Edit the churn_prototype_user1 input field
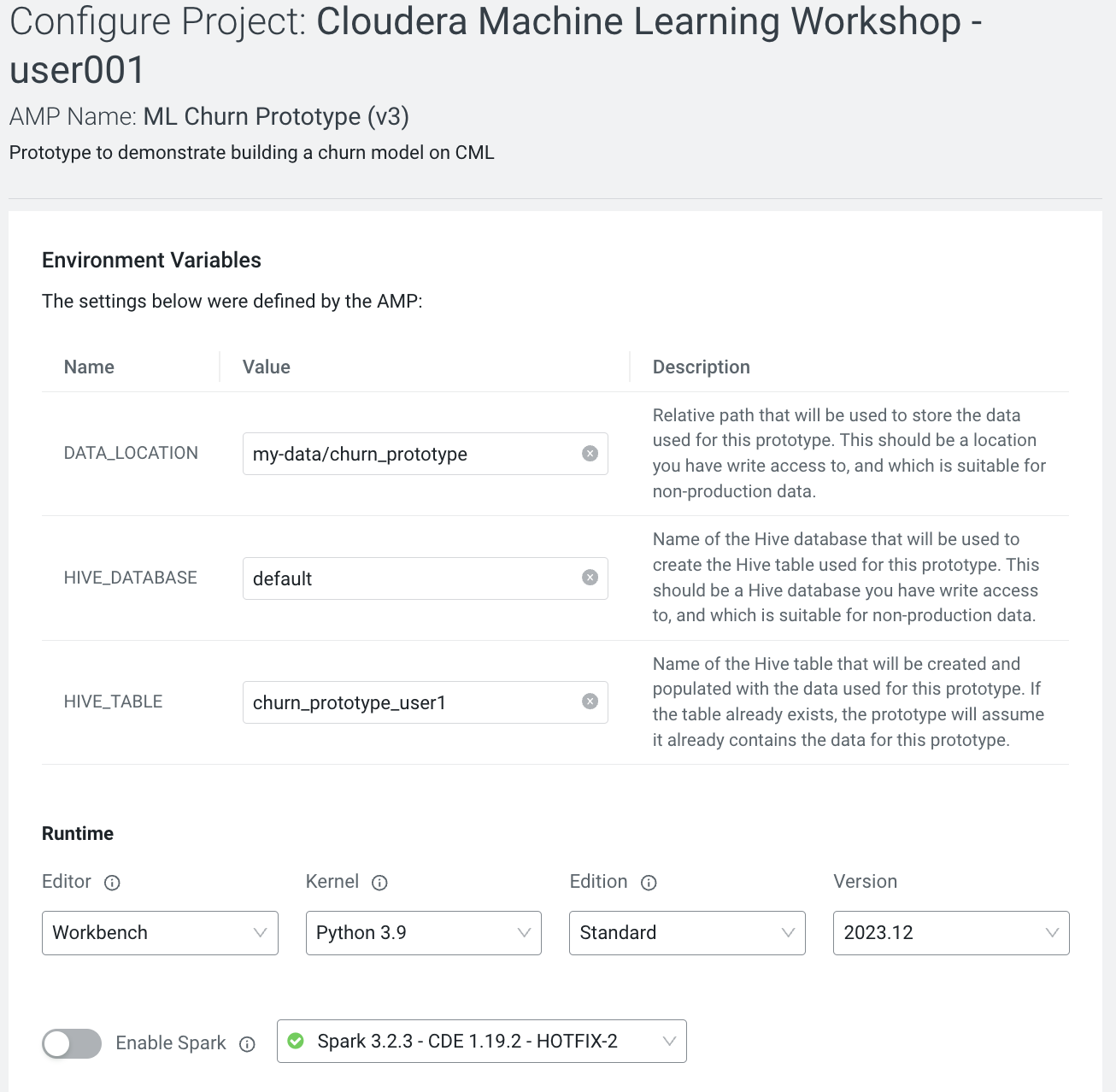 (x=425, y=702)
